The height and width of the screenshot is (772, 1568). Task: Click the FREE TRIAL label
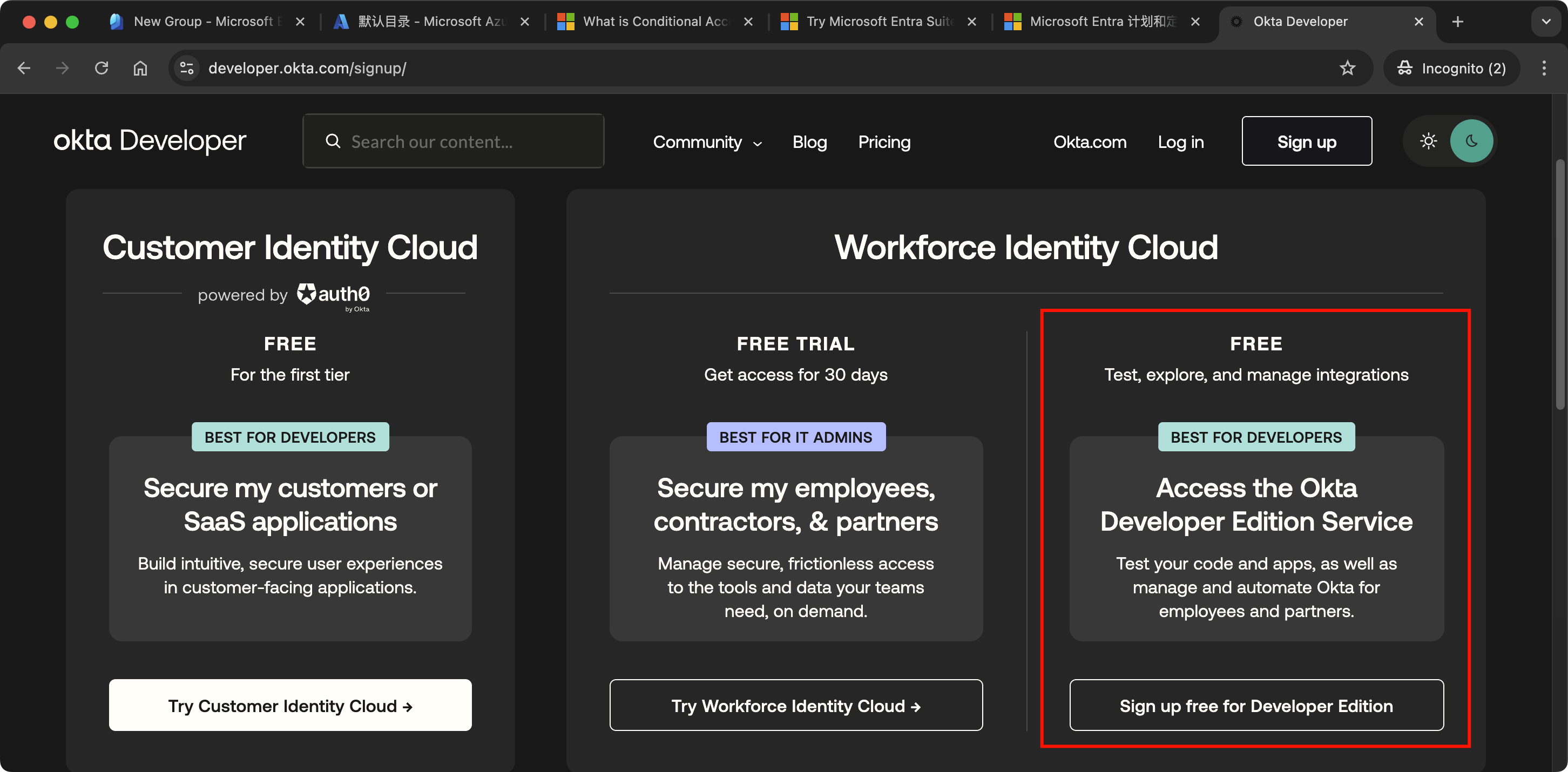795,343
